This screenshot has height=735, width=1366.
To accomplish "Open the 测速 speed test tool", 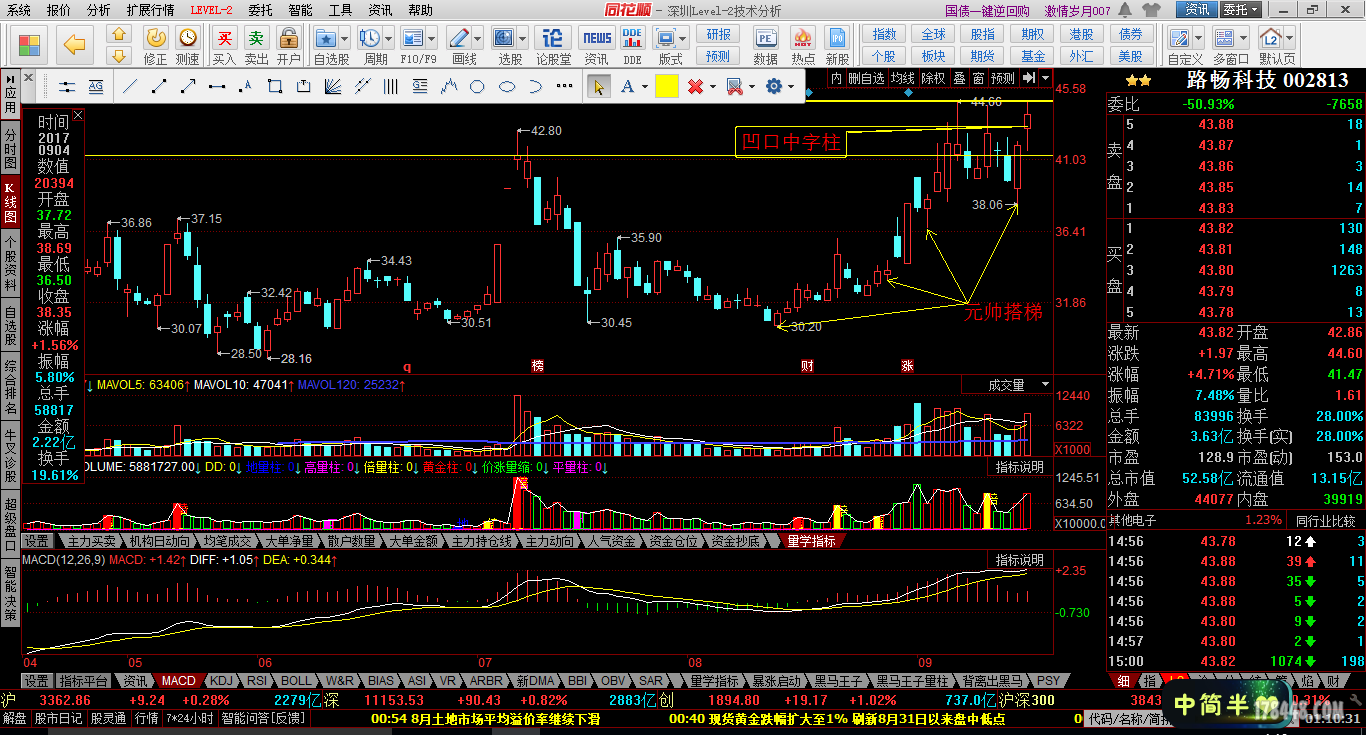I will point(187,45).
